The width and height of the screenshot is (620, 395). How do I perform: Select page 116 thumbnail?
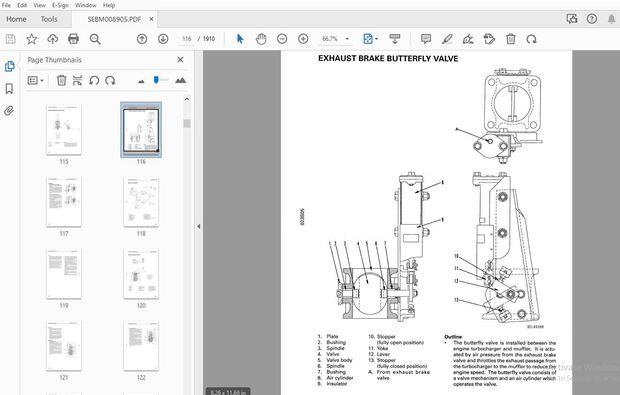pyautogui.click(x=141, y=130)
